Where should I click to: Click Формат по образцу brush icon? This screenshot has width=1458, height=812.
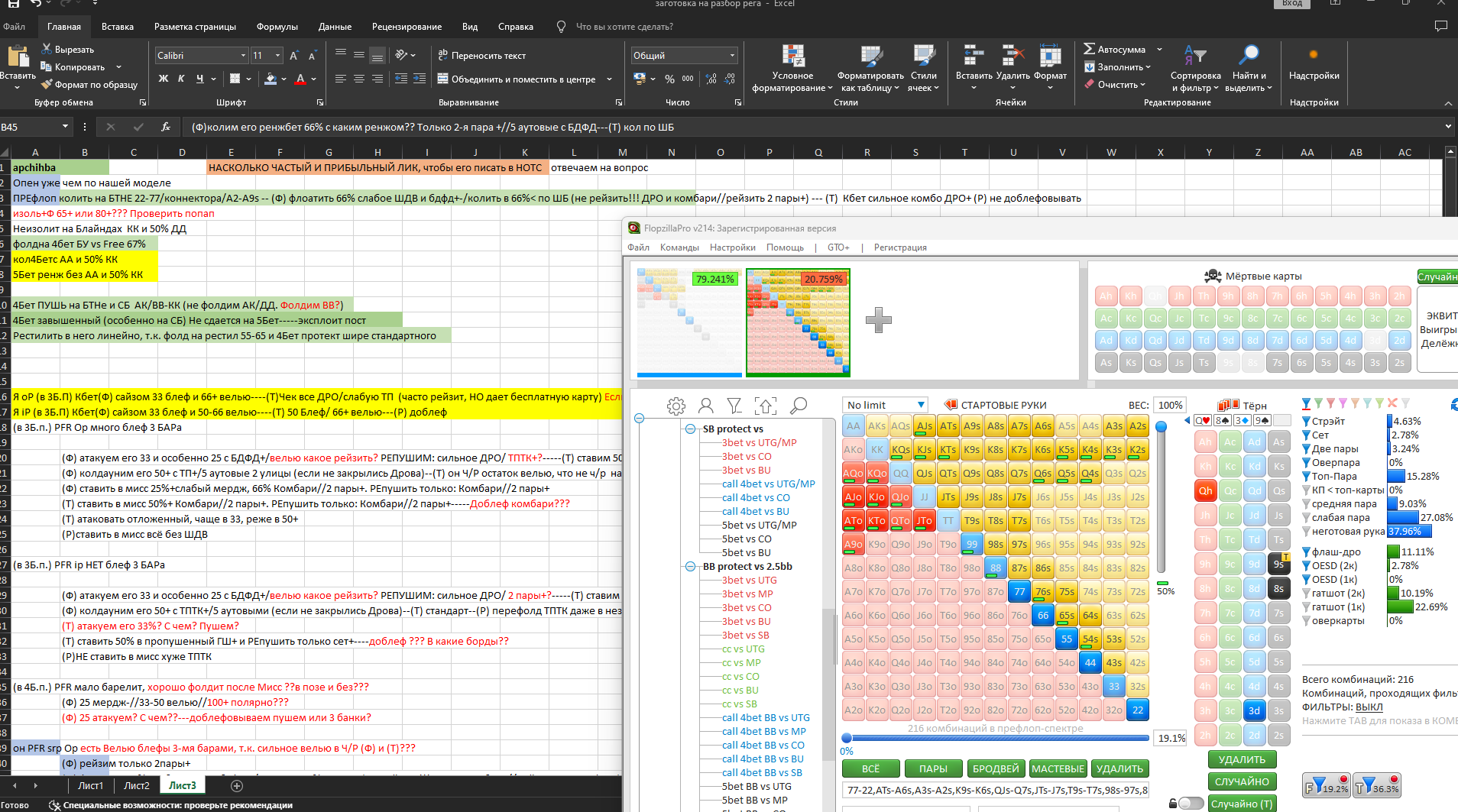(x=47, y=84)
